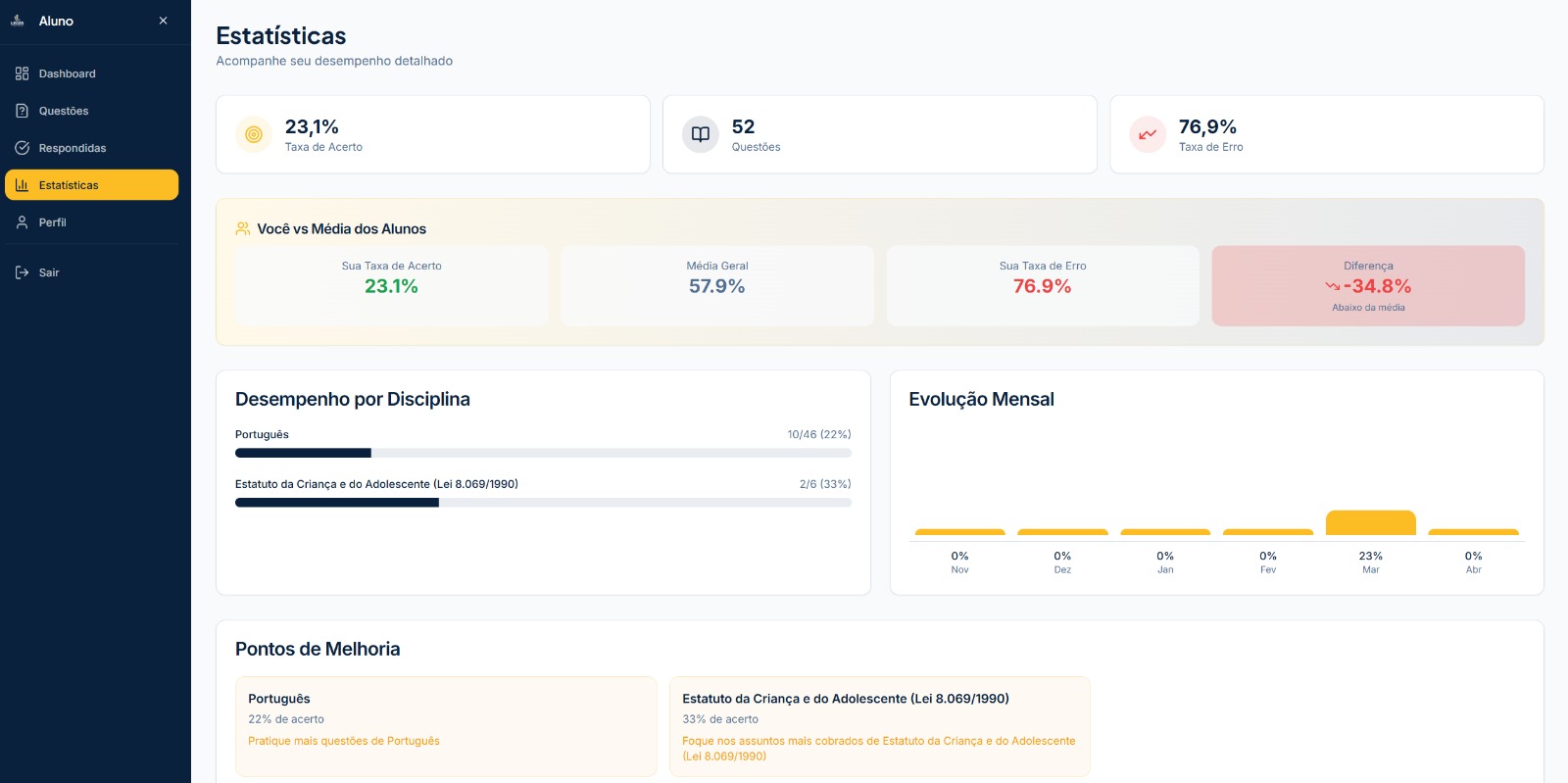Click the Português progress bar
This screenshot has height=783, width=1568.
pyautogui.click(x=543, y=453)
